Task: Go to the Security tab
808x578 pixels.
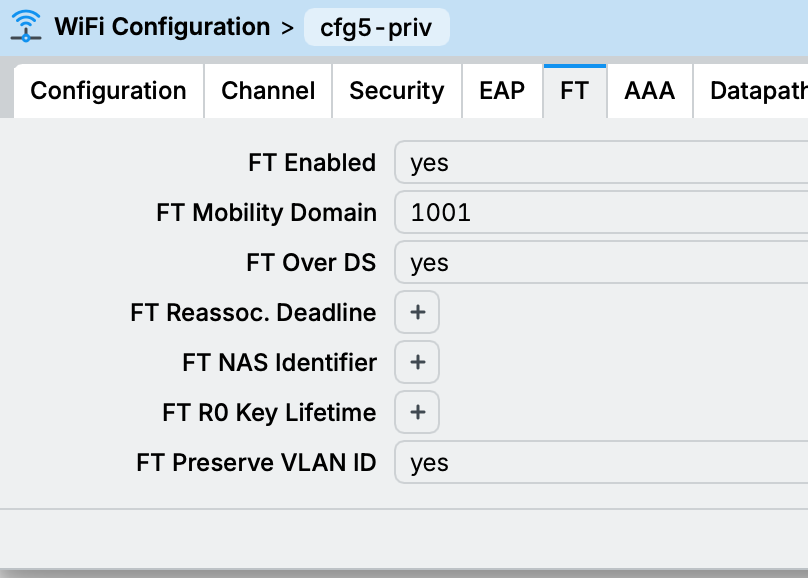Action: click(397, 91)
